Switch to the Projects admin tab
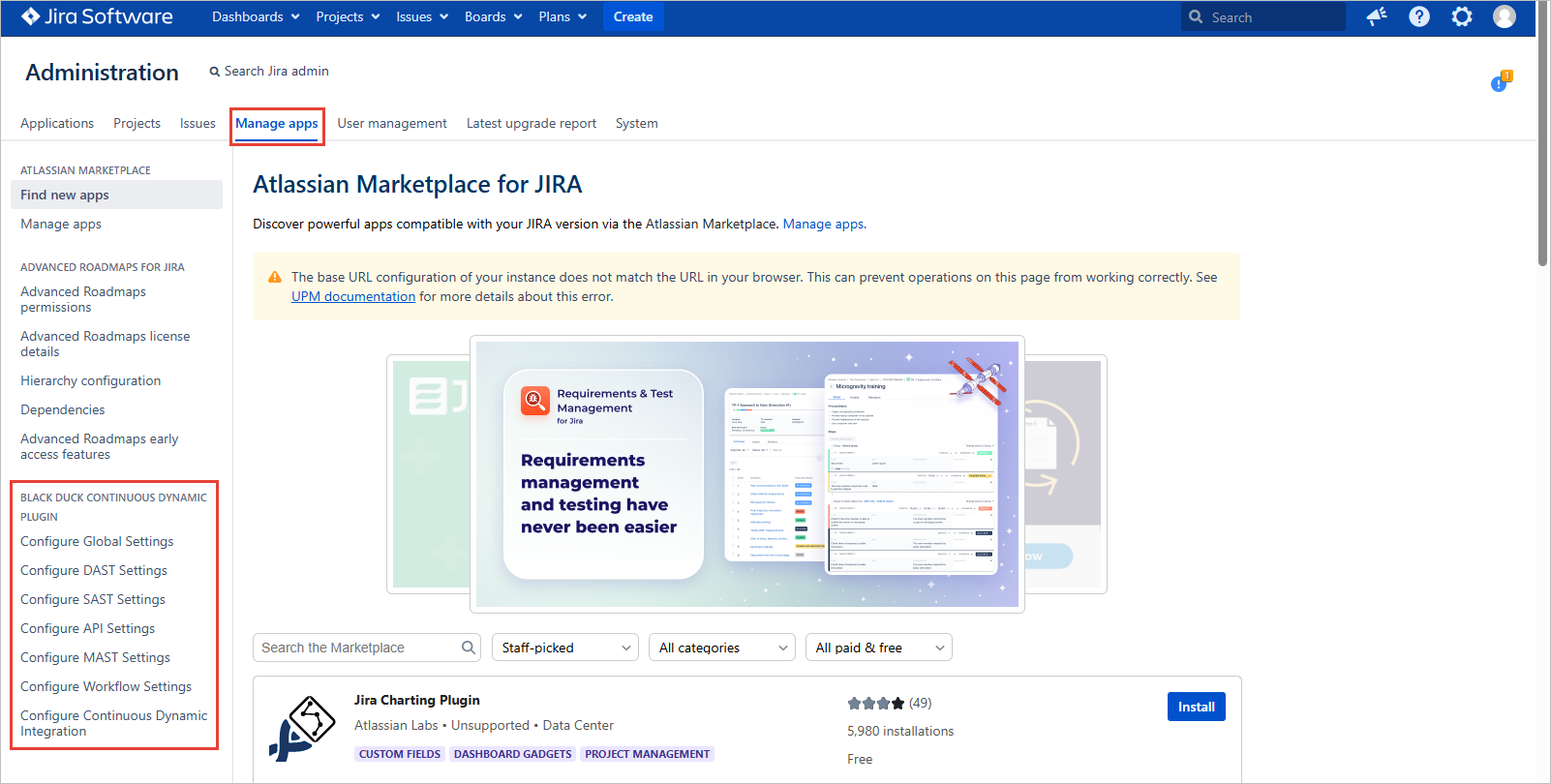The width and height of the screenshot is (1551, 784). point(137,123)
